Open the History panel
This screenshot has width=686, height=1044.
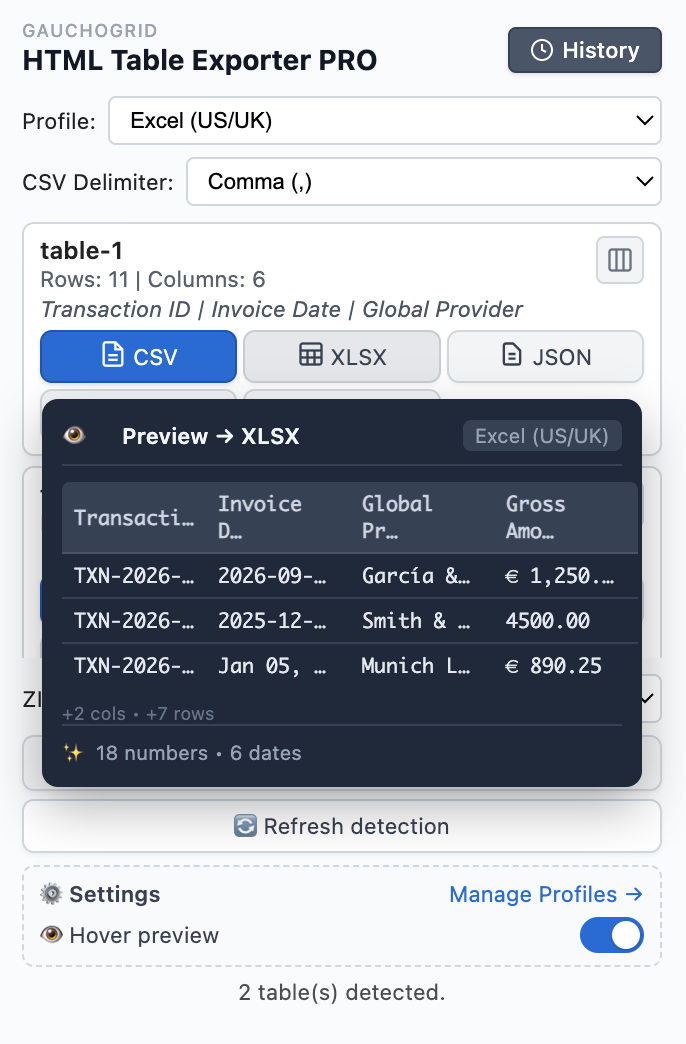pos(584,50)
